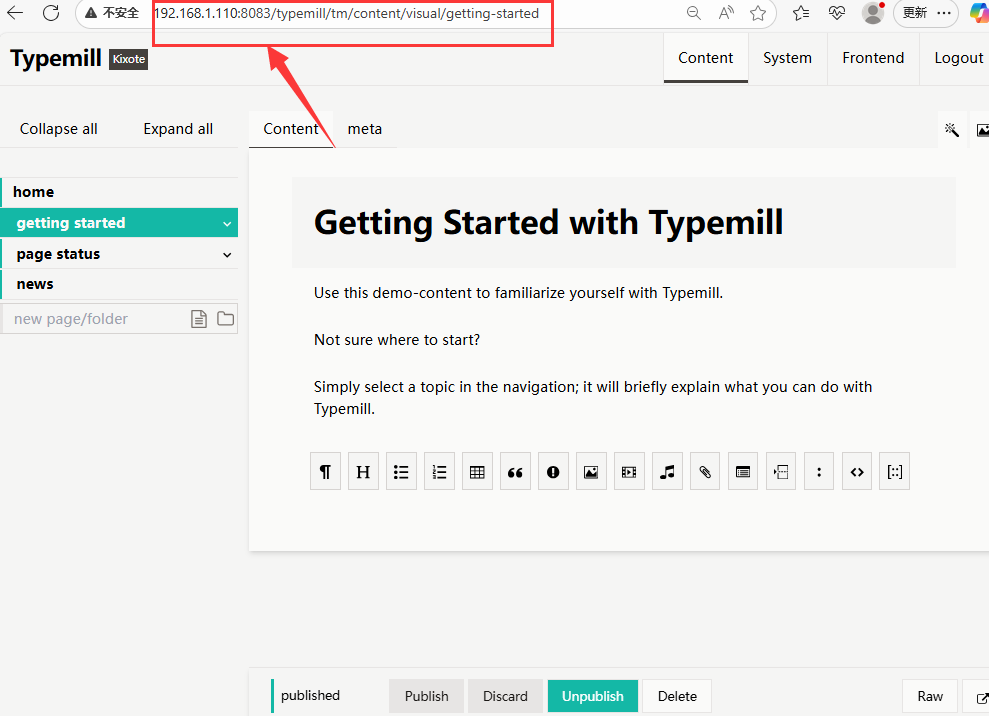Add a numbered list block
Screen dimensions: 989x716
[440, 471]
